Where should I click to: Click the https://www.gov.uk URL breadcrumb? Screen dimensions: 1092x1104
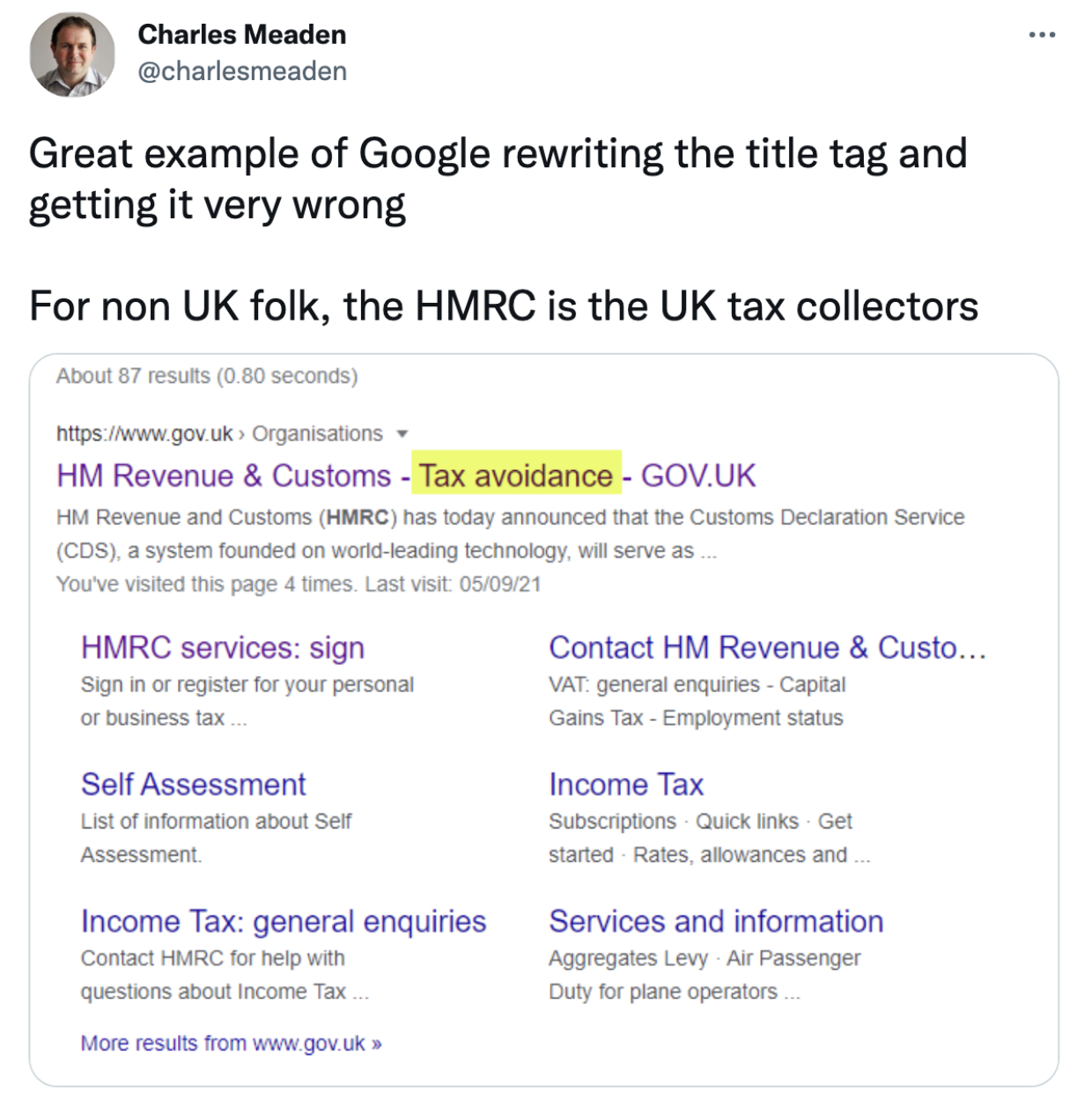click(x=144, y=434)
